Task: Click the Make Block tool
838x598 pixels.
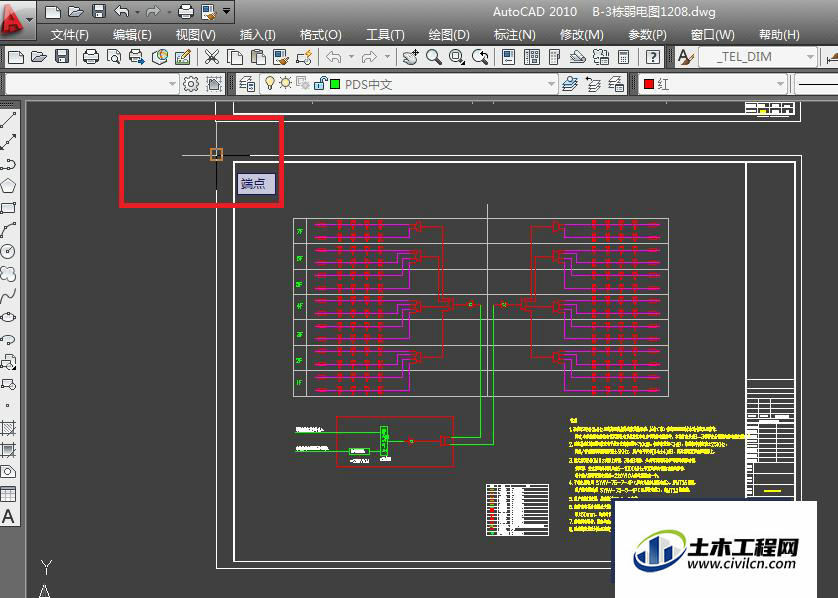Action: [8, 384]
